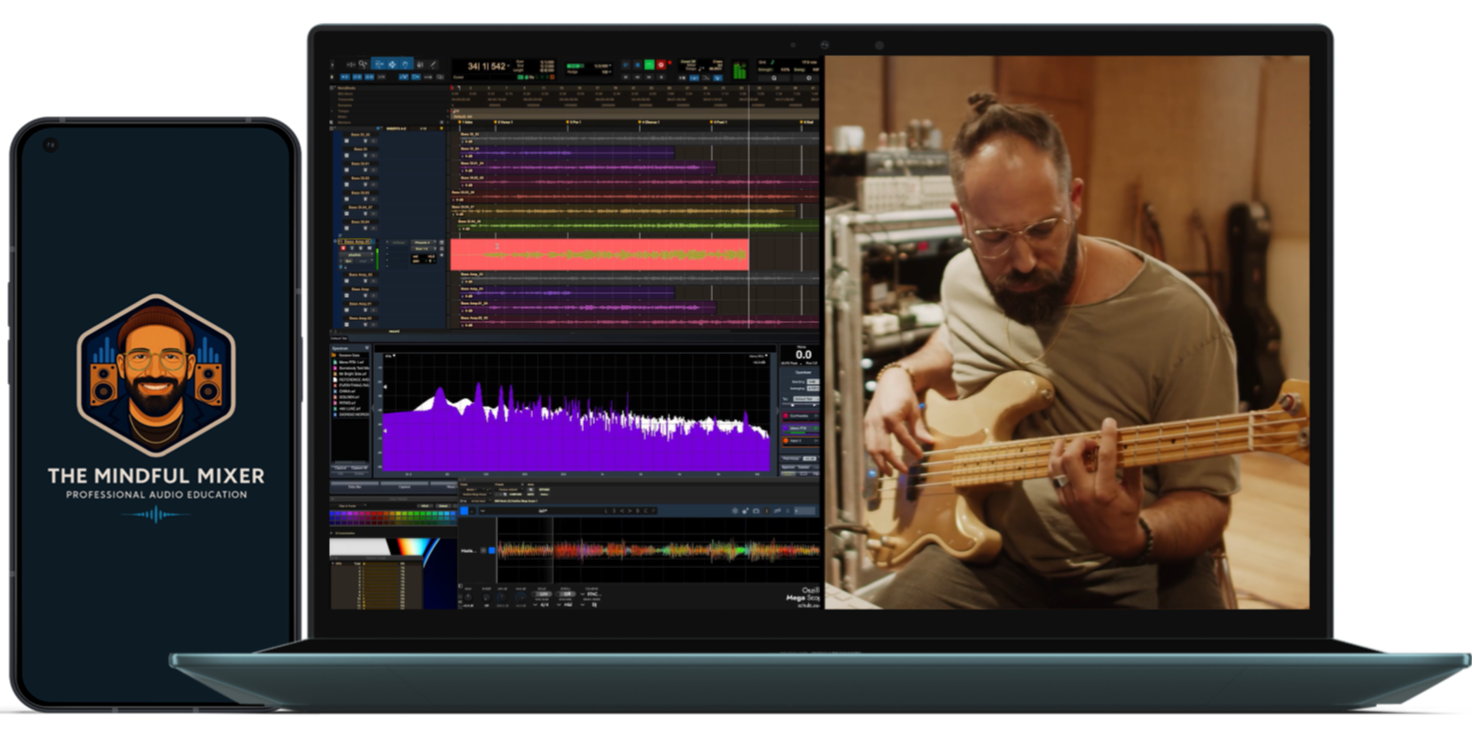Open the panel menu icon beside the Spectrum title
Viewport: 1473px width, 735px height.
(366, 348)
